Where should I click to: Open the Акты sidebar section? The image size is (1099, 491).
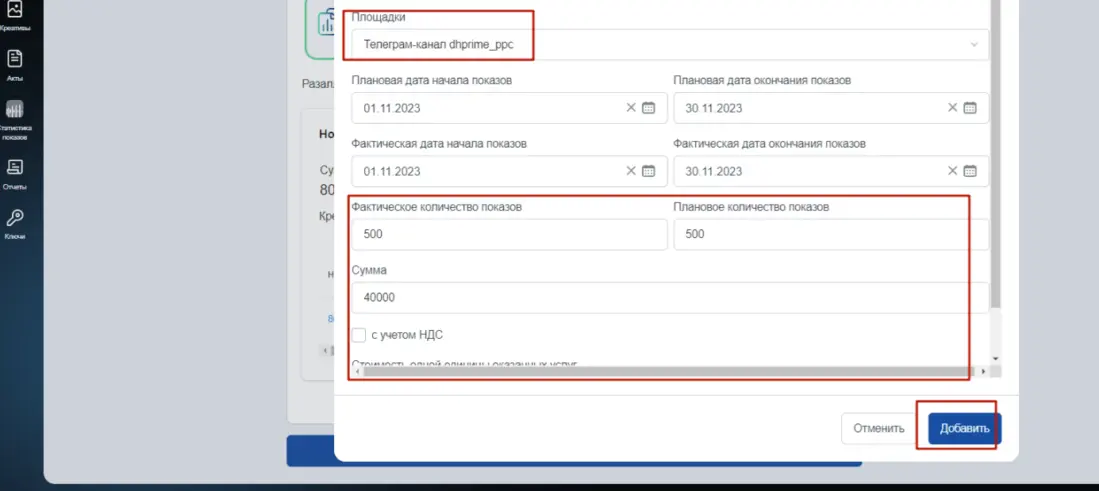point(15,66)
